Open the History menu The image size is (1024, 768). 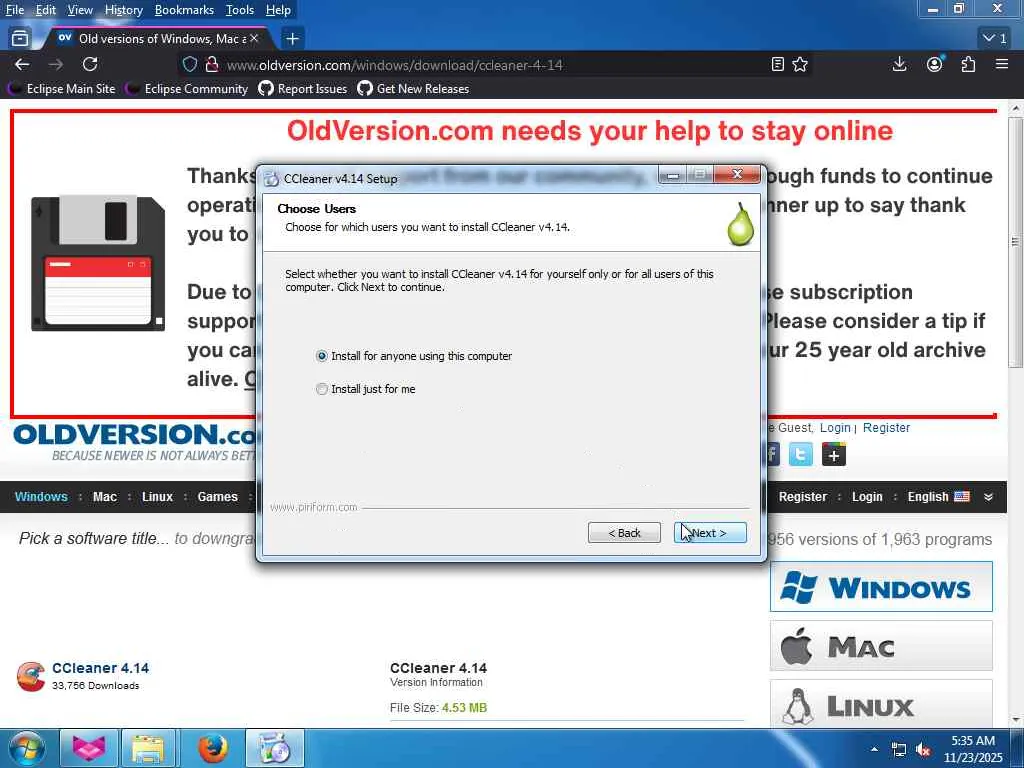point(123,10)
